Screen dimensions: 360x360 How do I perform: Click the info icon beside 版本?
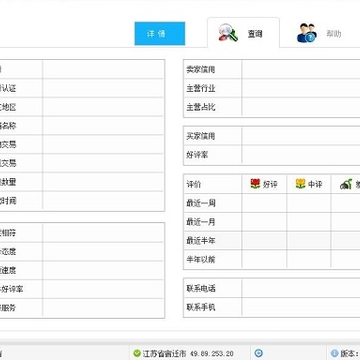[x=334, y=353]
